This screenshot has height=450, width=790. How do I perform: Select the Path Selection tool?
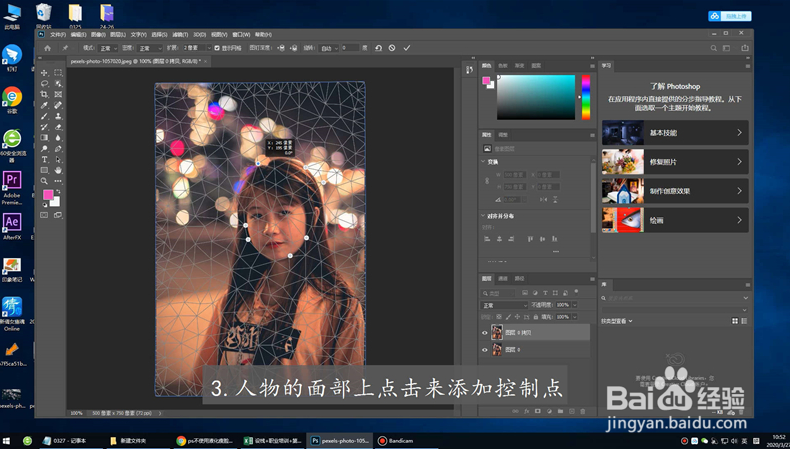tap(58, 159)
